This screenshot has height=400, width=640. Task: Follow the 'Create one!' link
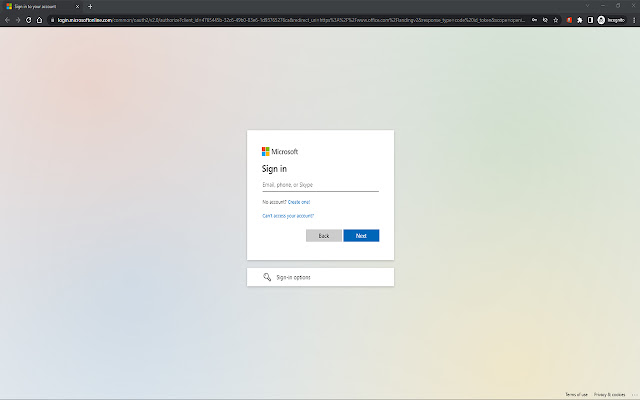[299, 202]
